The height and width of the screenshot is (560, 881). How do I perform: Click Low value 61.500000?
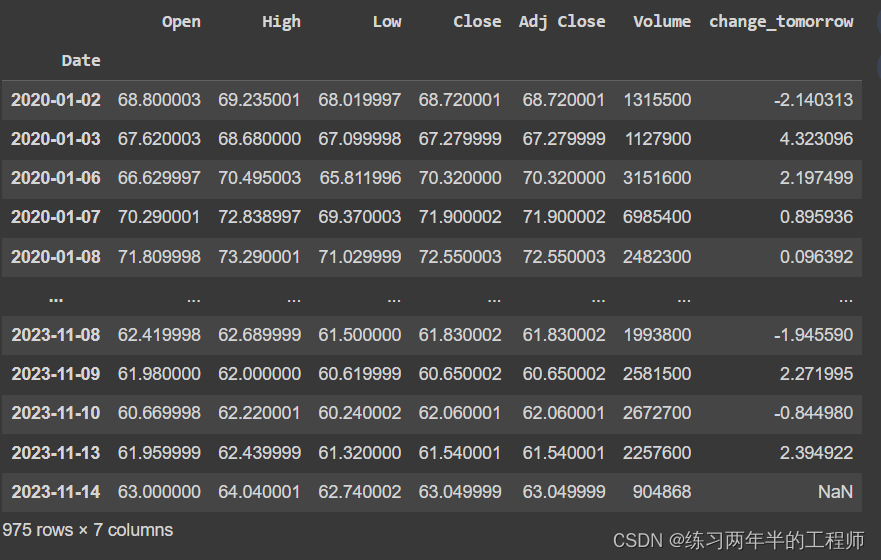pos(360,335)
